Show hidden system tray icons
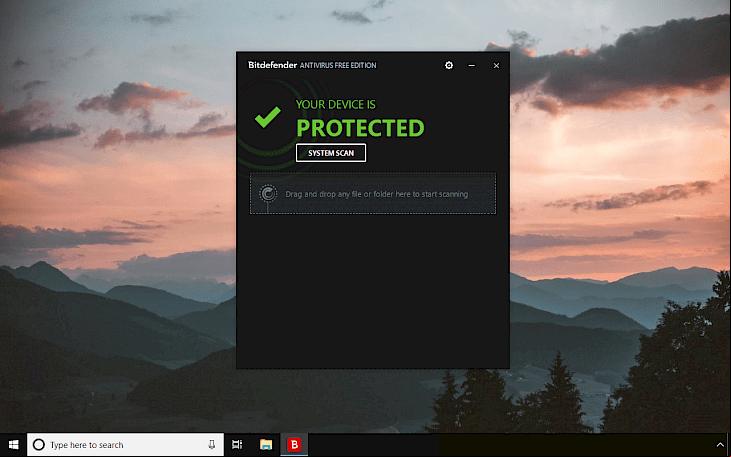 click(719, 445)
